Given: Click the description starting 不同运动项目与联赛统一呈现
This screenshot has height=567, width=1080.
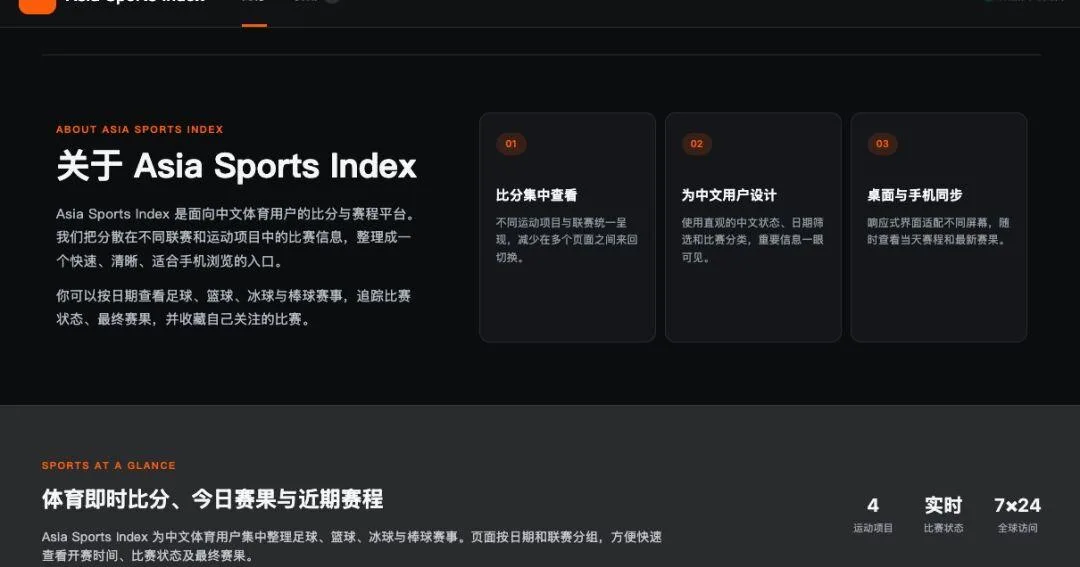Looking at the screenshot, I should [x=567, y=240].
